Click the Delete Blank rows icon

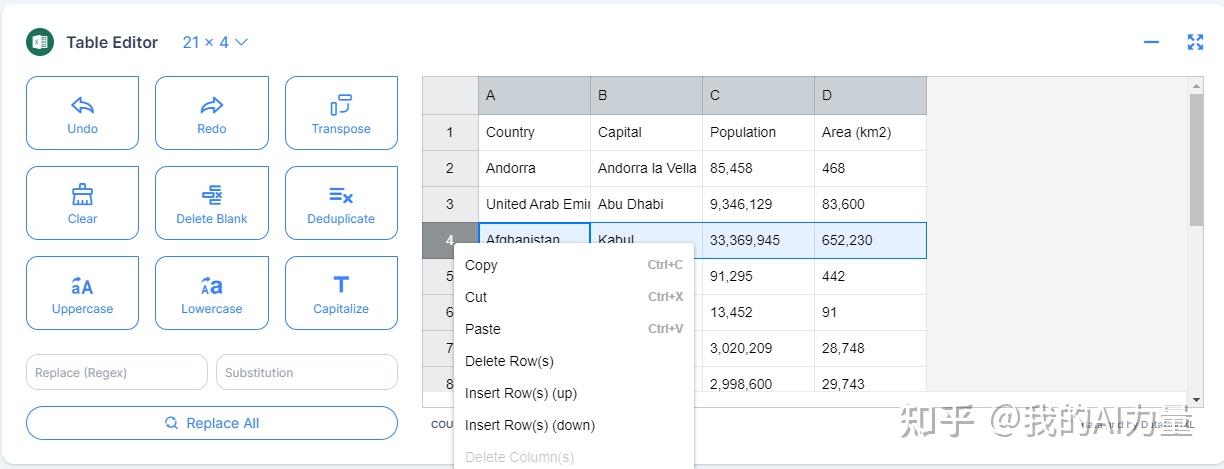(x=212, y=195)
